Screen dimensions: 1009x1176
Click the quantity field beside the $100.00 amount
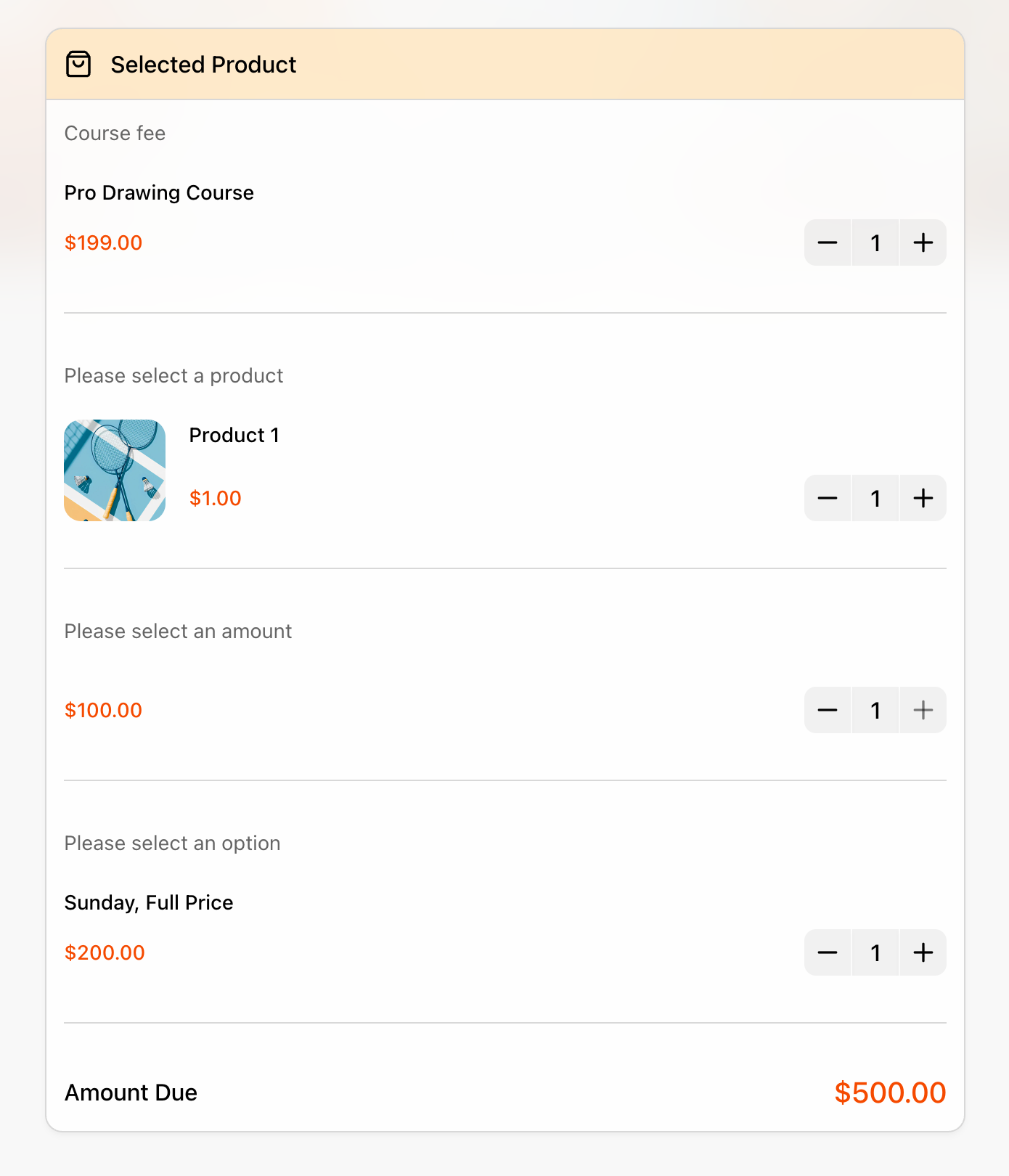pos(875,710)
